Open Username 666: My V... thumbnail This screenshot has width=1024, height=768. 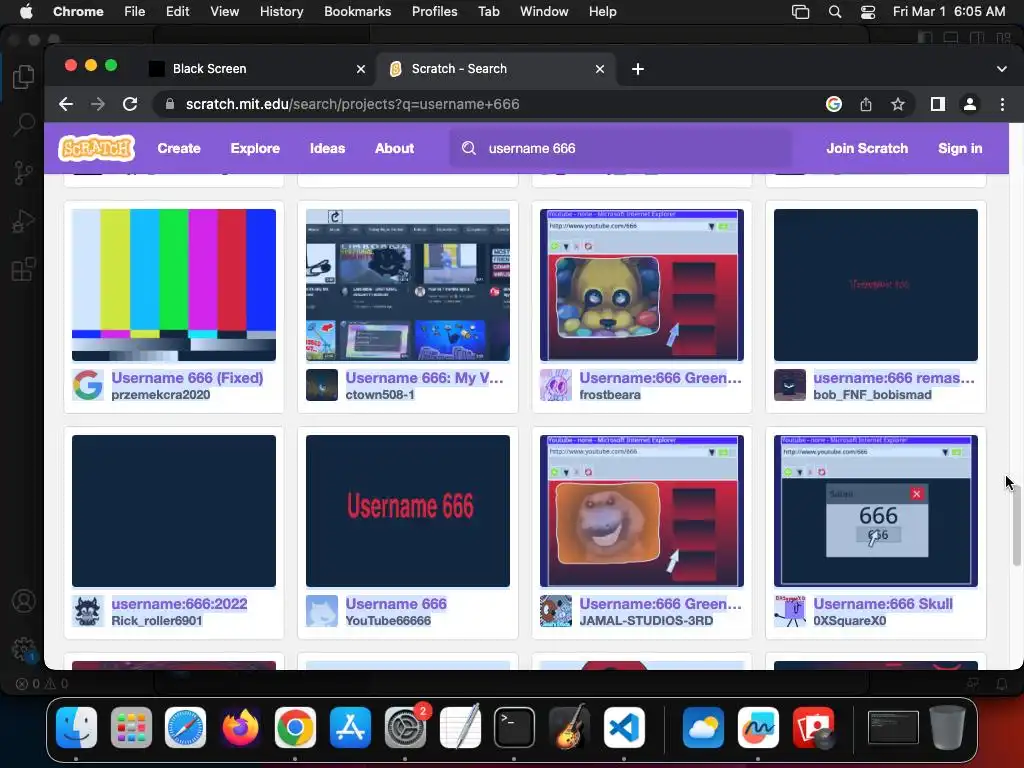click(x=408, y=285)
